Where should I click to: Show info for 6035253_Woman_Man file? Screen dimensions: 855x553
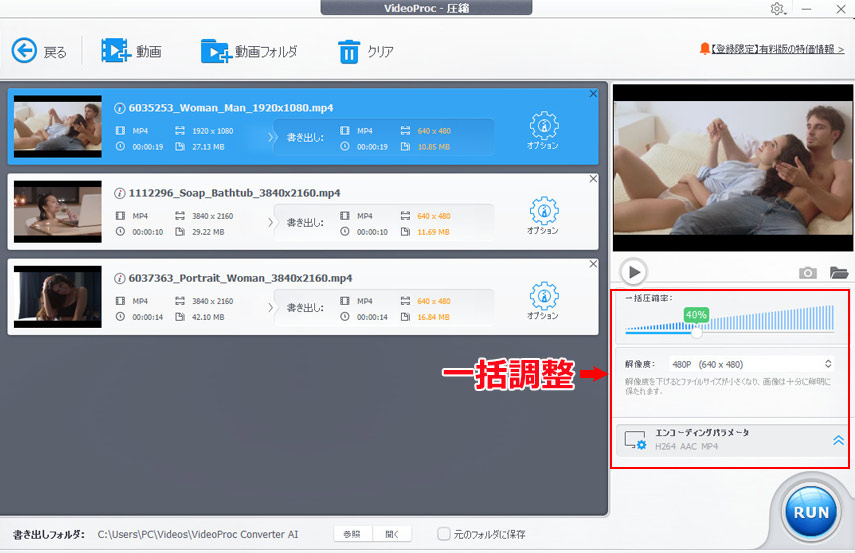coord(119,108)
